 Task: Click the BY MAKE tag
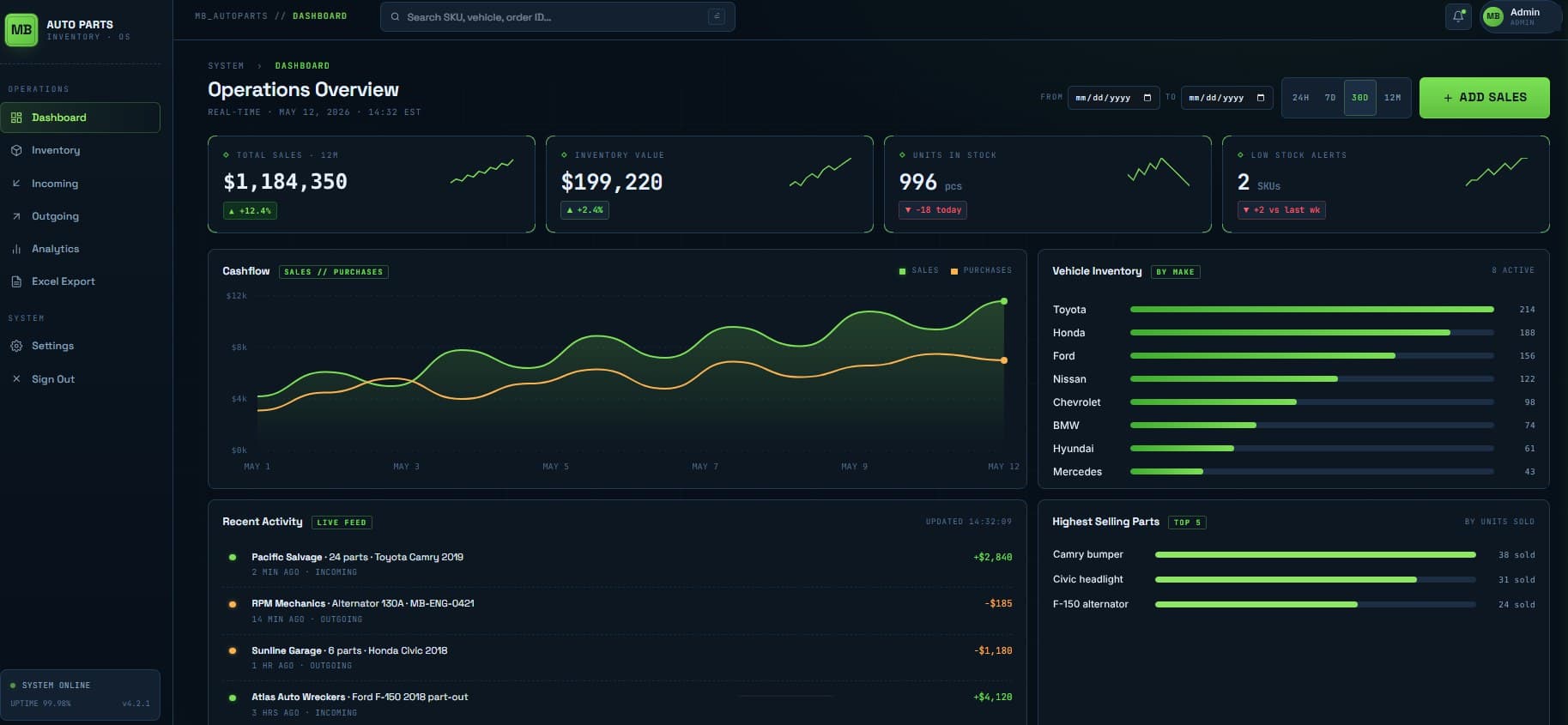[x=1175, y=272]
